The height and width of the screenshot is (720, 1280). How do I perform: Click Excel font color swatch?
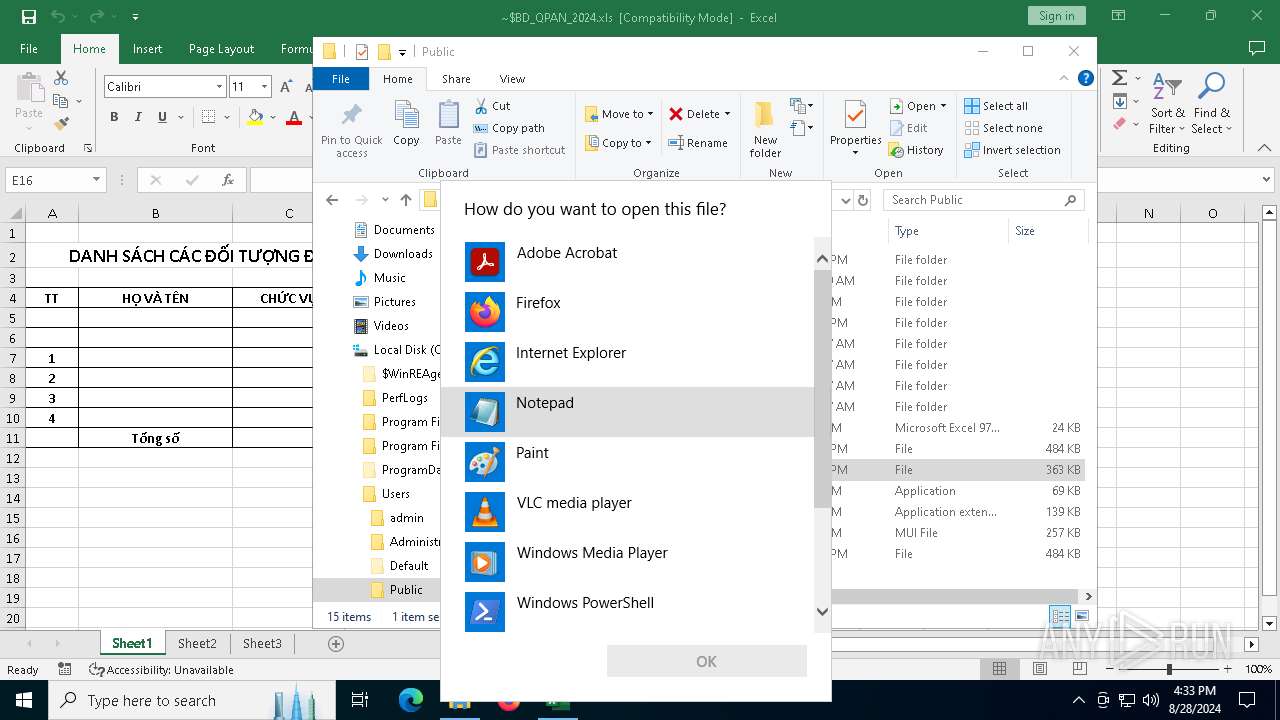[x=294, y=117]
